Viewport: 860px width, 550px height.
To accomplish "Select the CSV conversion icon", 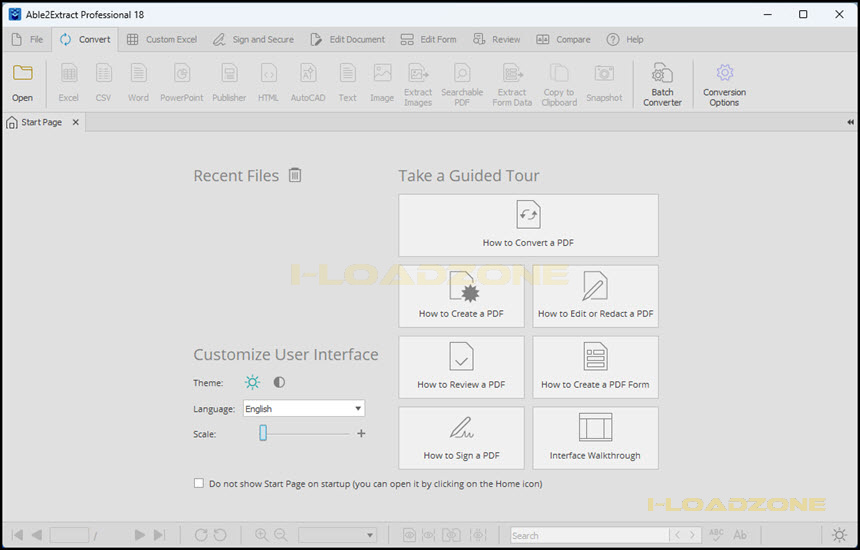I will (x=103, y=73).
